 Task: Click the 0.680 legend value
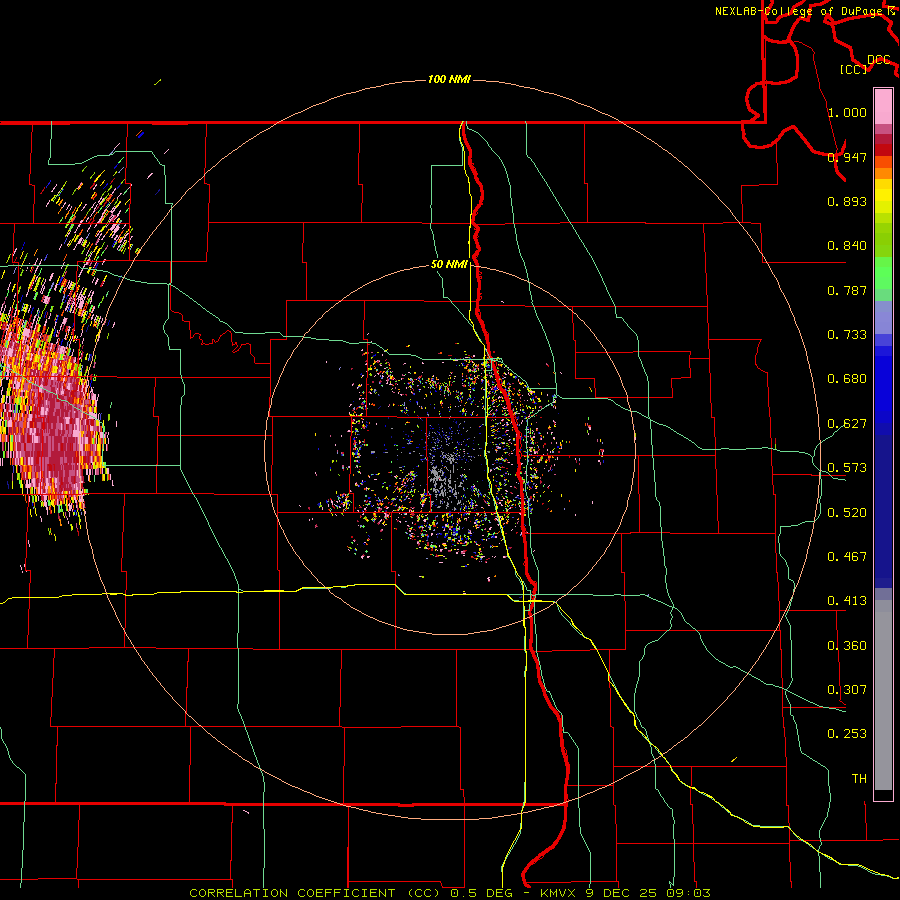tap(847, 378)
